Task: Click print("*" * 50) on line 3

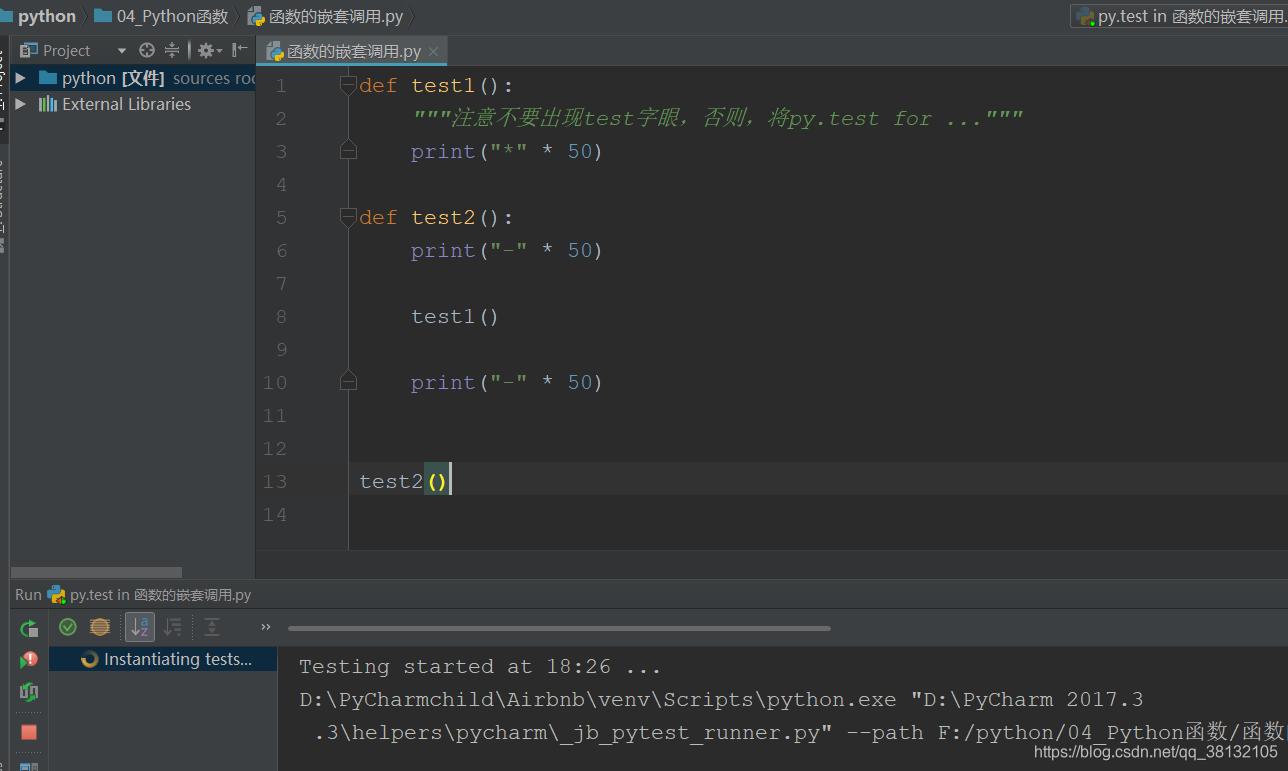Action: click(x=507, y=151)
